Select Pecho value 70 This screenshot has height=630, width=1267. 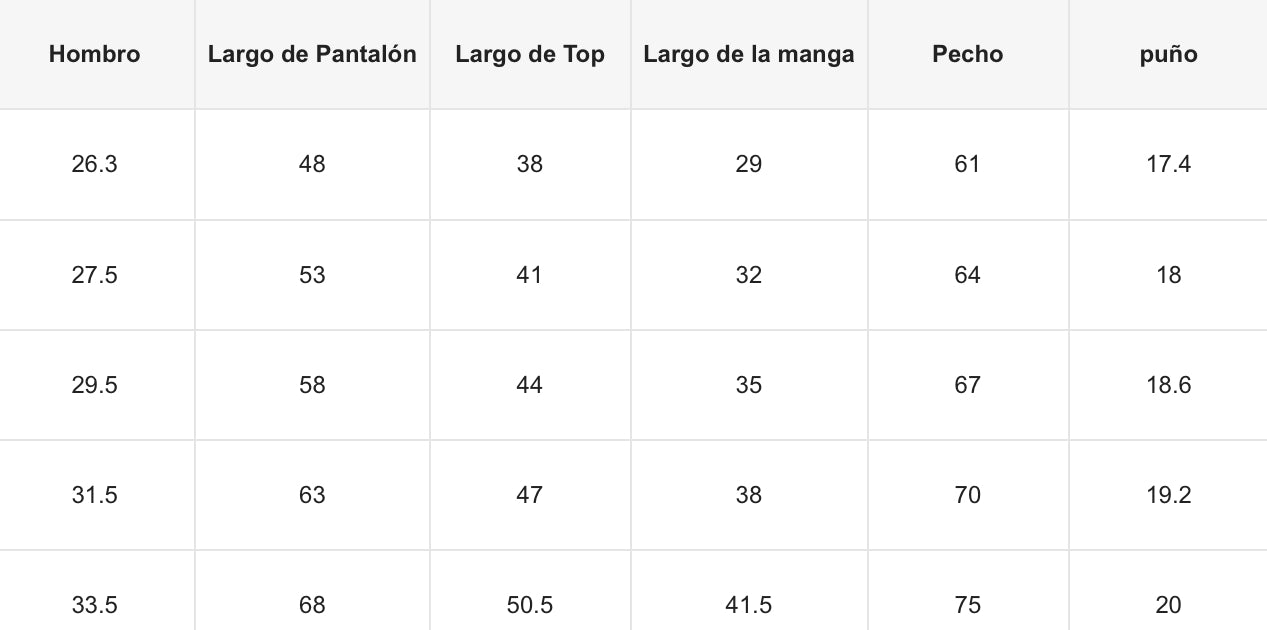point(967,495)
